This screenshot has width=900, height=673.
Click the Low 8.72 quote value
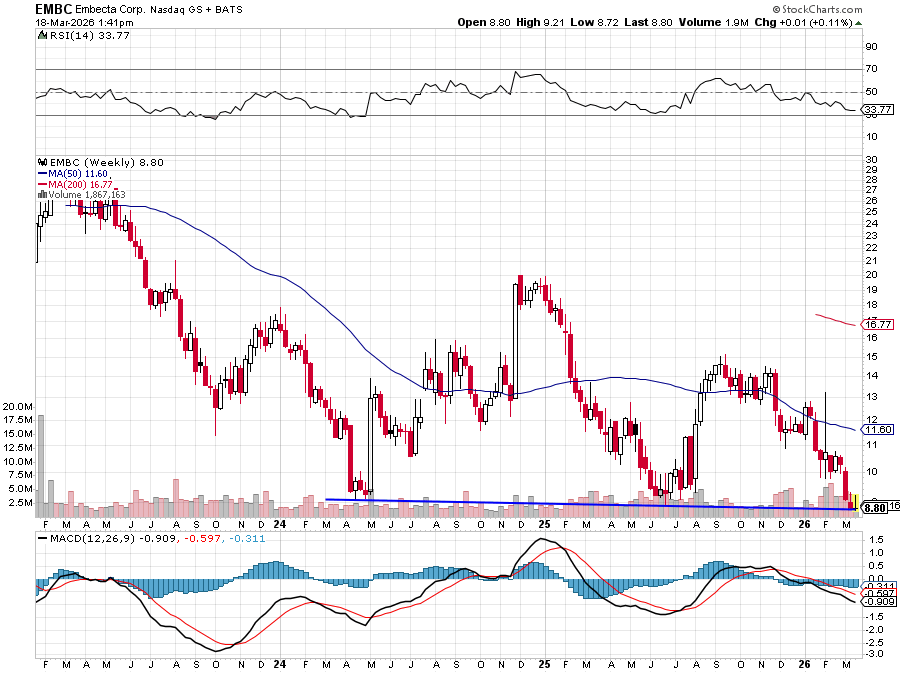594,22
